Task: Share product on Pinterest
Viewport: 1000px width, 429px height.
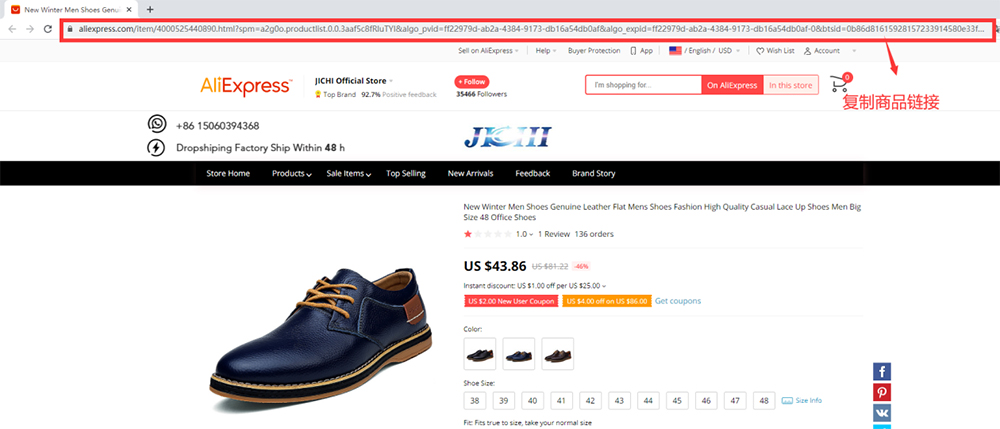Action: [x=882, y=392]
